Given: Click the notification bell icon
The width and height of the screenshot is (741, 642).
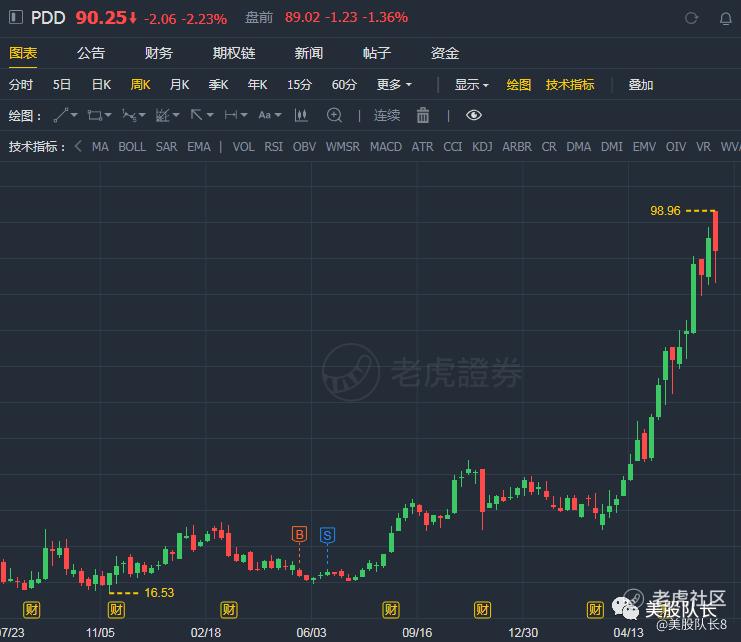Looking at the screenshot, I should [x=726, y=18].
